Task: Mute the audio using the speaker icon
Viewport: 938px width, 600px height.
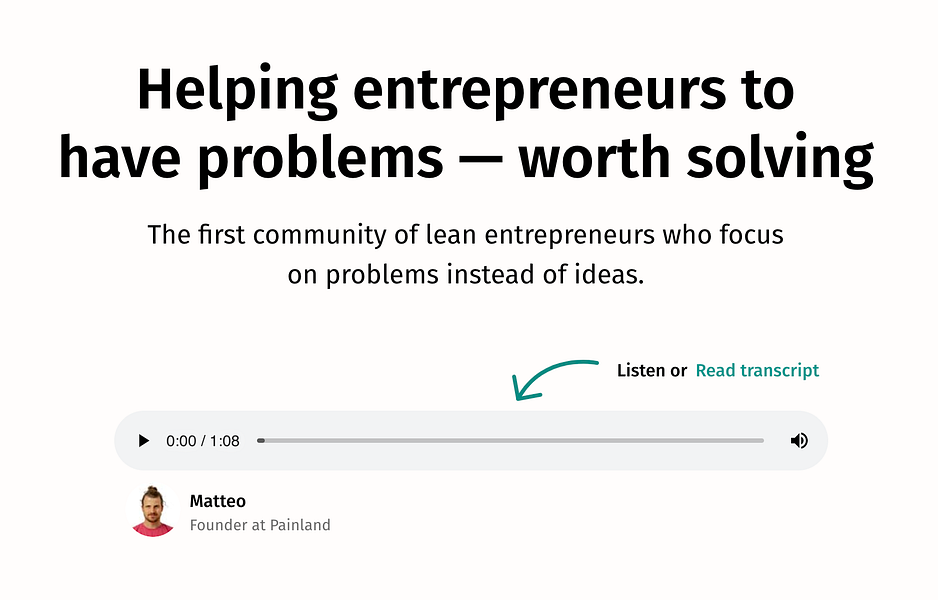Action: pyautogui.click(x=799, y=441)
